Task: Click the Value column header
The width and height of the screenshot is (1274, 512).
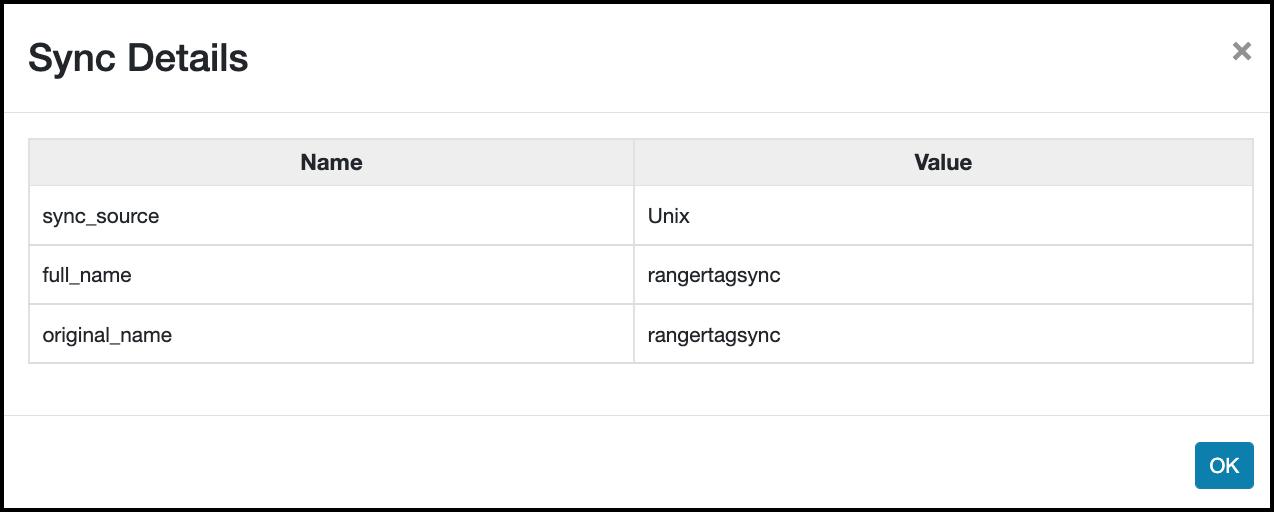Action: click(x=942, y=162)
